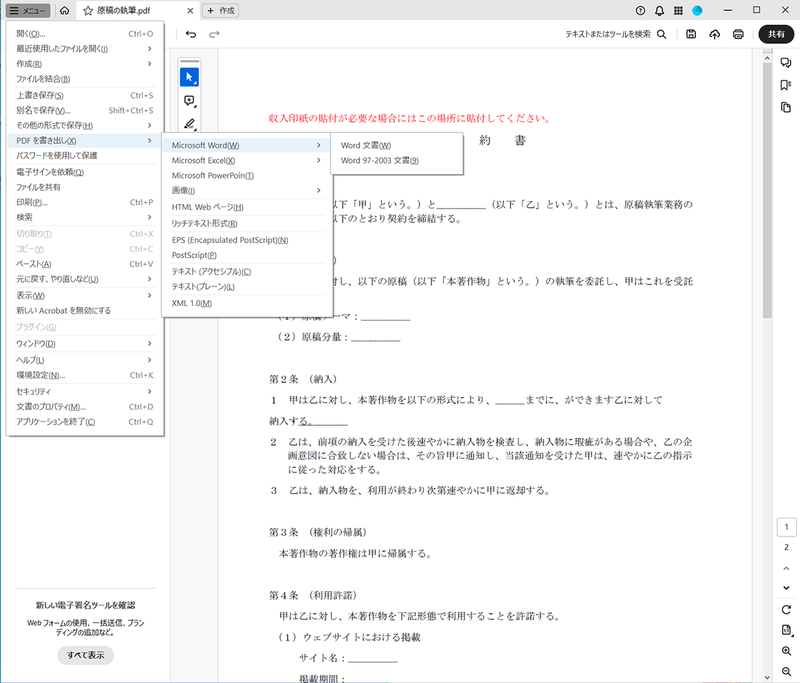800x683 pixels.
Task: Open the blue profile avatar
Action: click(x=697, y=11)
